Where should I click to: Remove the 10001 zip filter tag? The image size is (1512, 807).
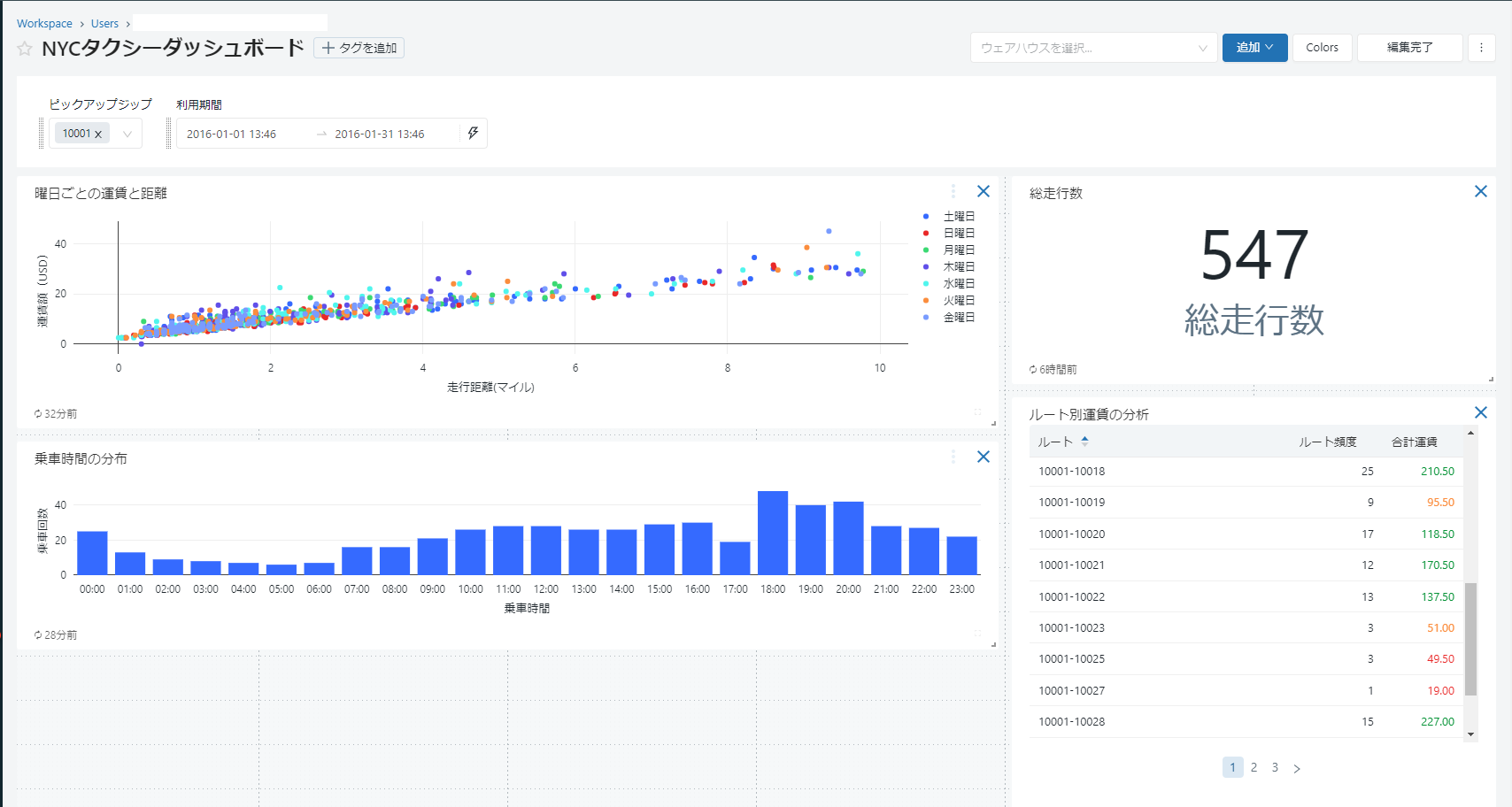(98, 134)
